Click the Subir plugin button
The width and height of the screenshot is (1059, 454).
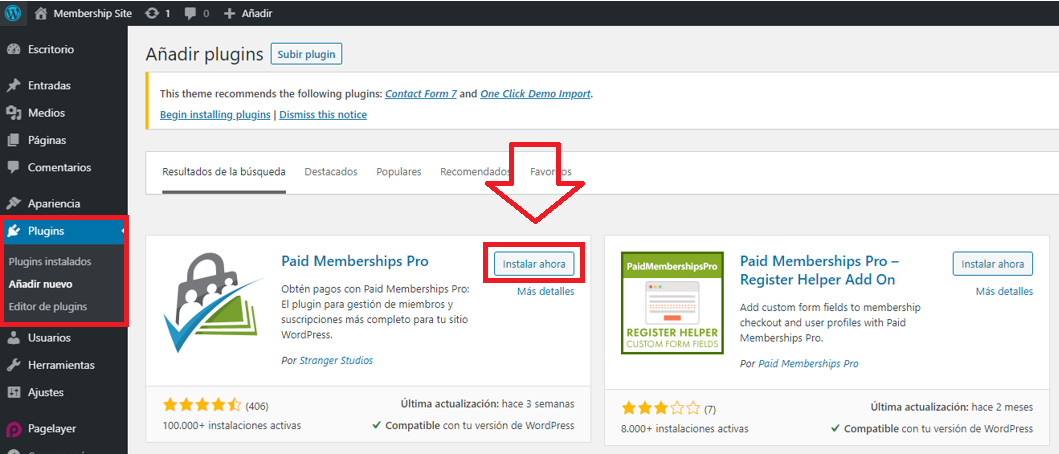306,54
